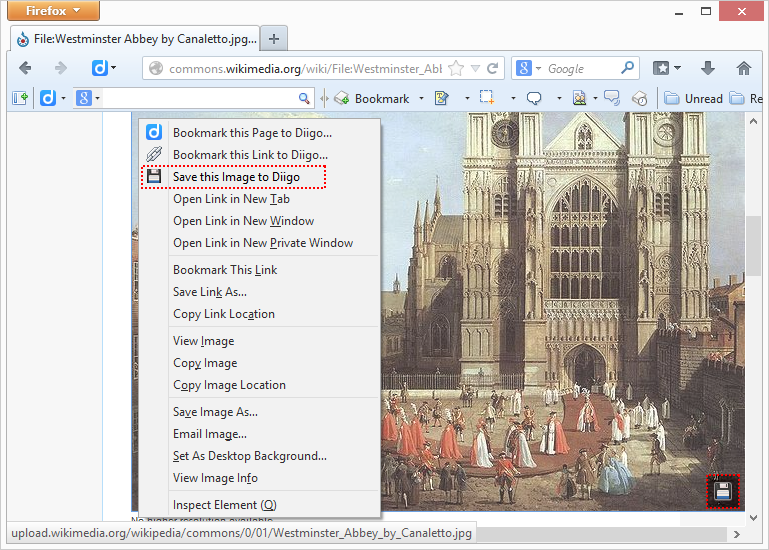Open the capture tool dropdown arrow
769x550 pixels.
click(x=513, y=99)
